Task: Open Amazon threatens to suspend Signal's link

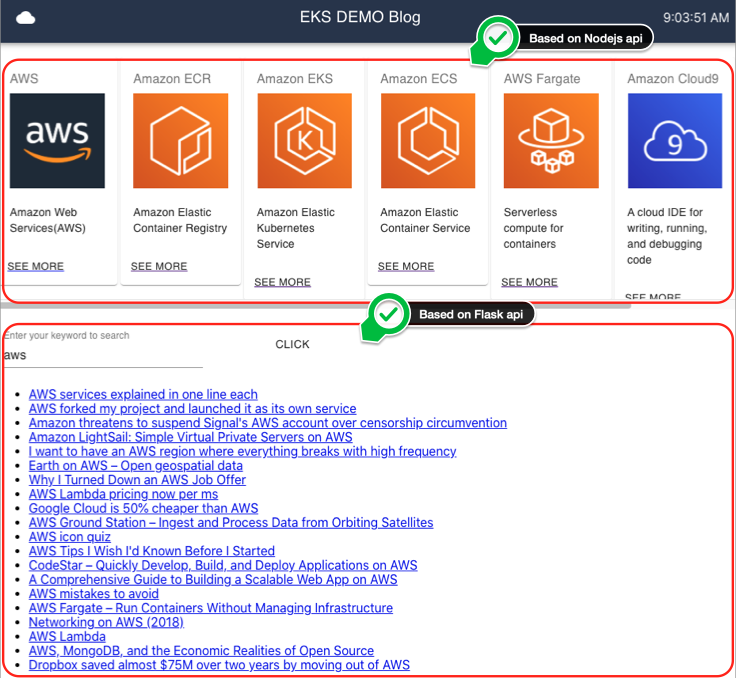Action: [268, 423]
